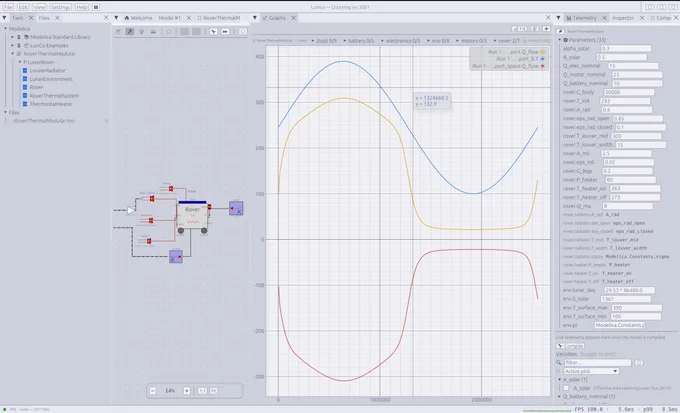Reset diagram zoom with 1:1 button
Image resolution: width=680 pixels, height=413 pixels.
point(202,391)
